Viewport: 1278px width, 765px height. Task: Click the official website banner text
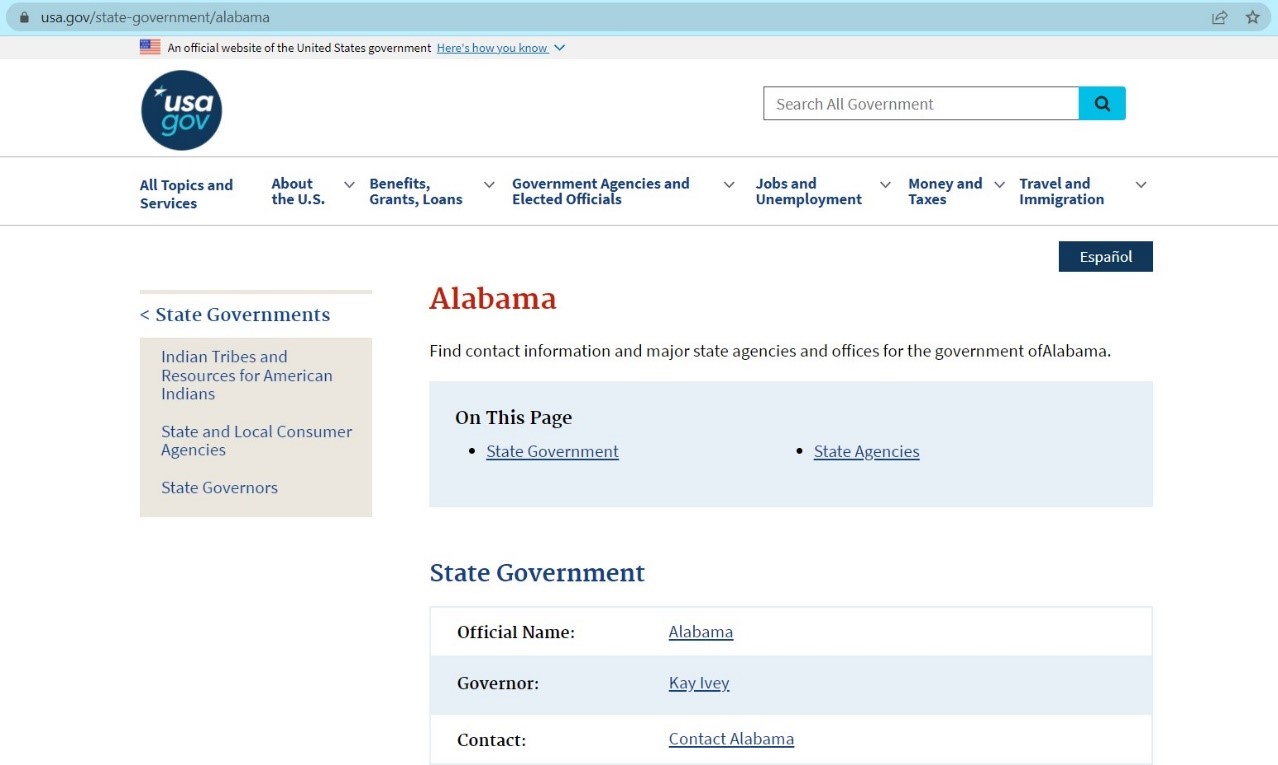coord(299,48)
